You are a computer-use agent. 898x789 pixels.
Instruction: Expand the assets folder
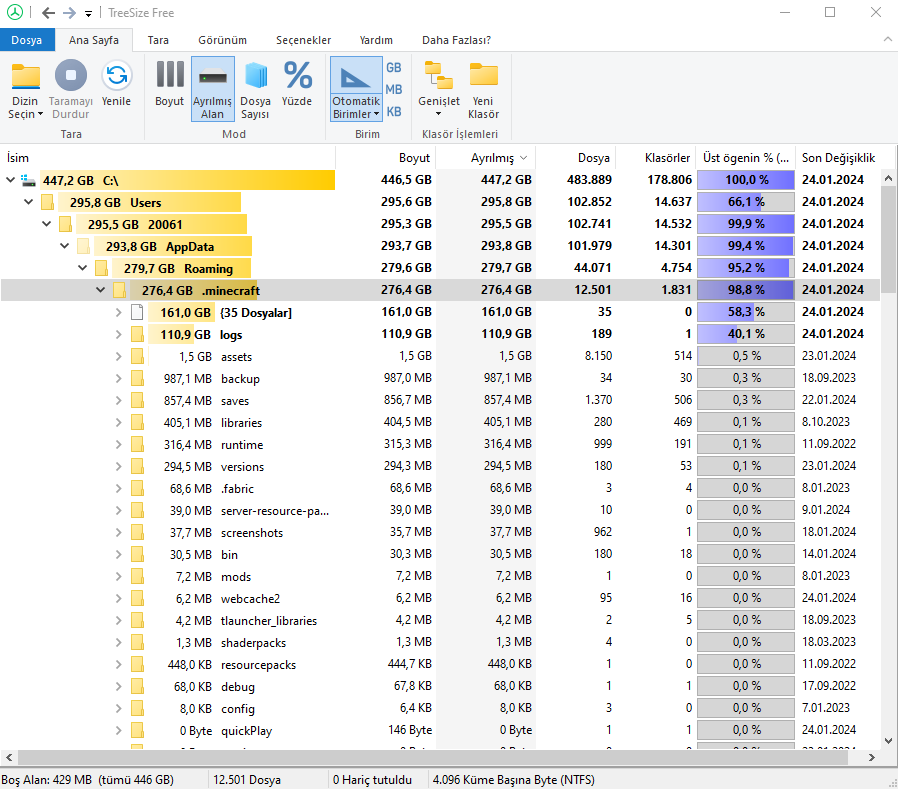[x=119, y=356]
